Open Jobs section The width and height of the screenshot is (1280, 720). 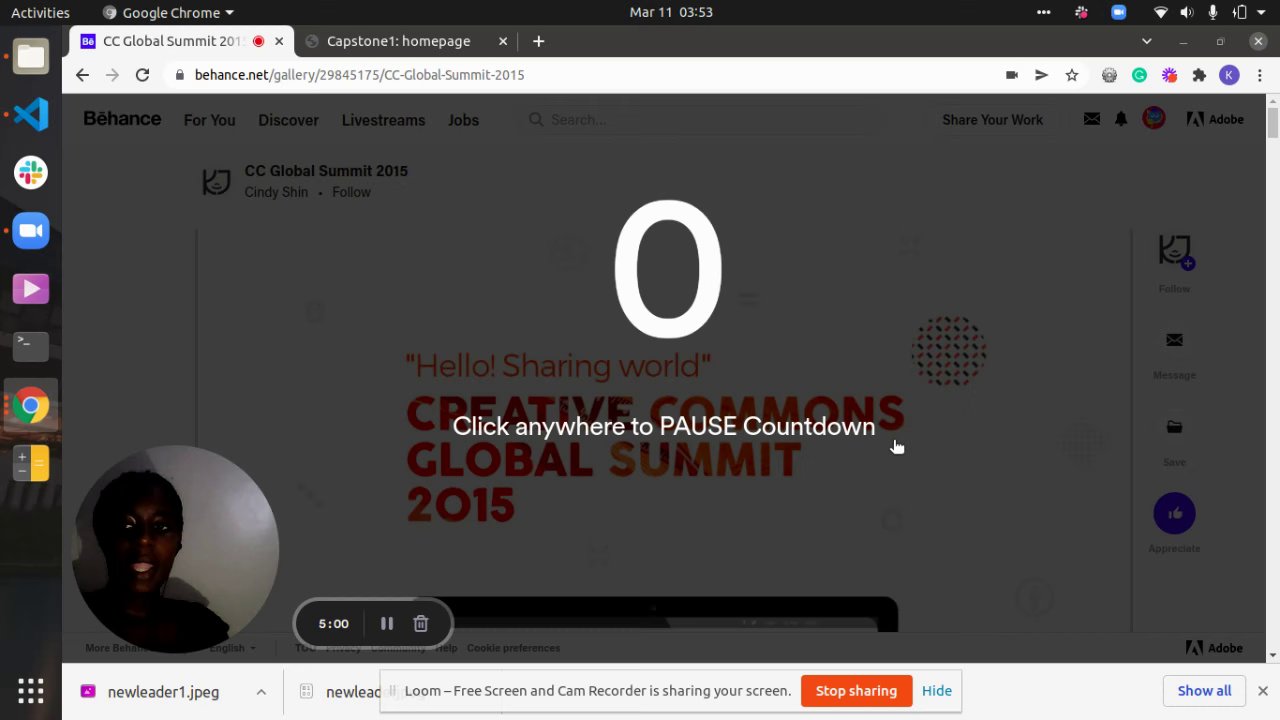coord(463,120)
